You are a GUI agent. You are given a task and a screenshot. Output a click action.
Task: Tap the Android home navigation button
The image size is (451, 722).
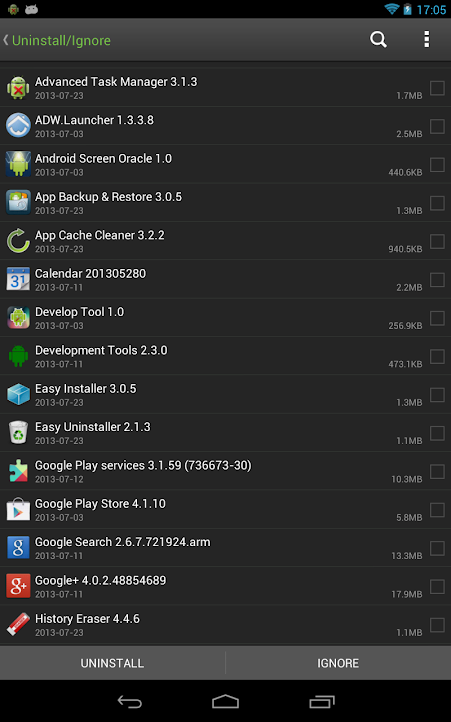[225, 702]
